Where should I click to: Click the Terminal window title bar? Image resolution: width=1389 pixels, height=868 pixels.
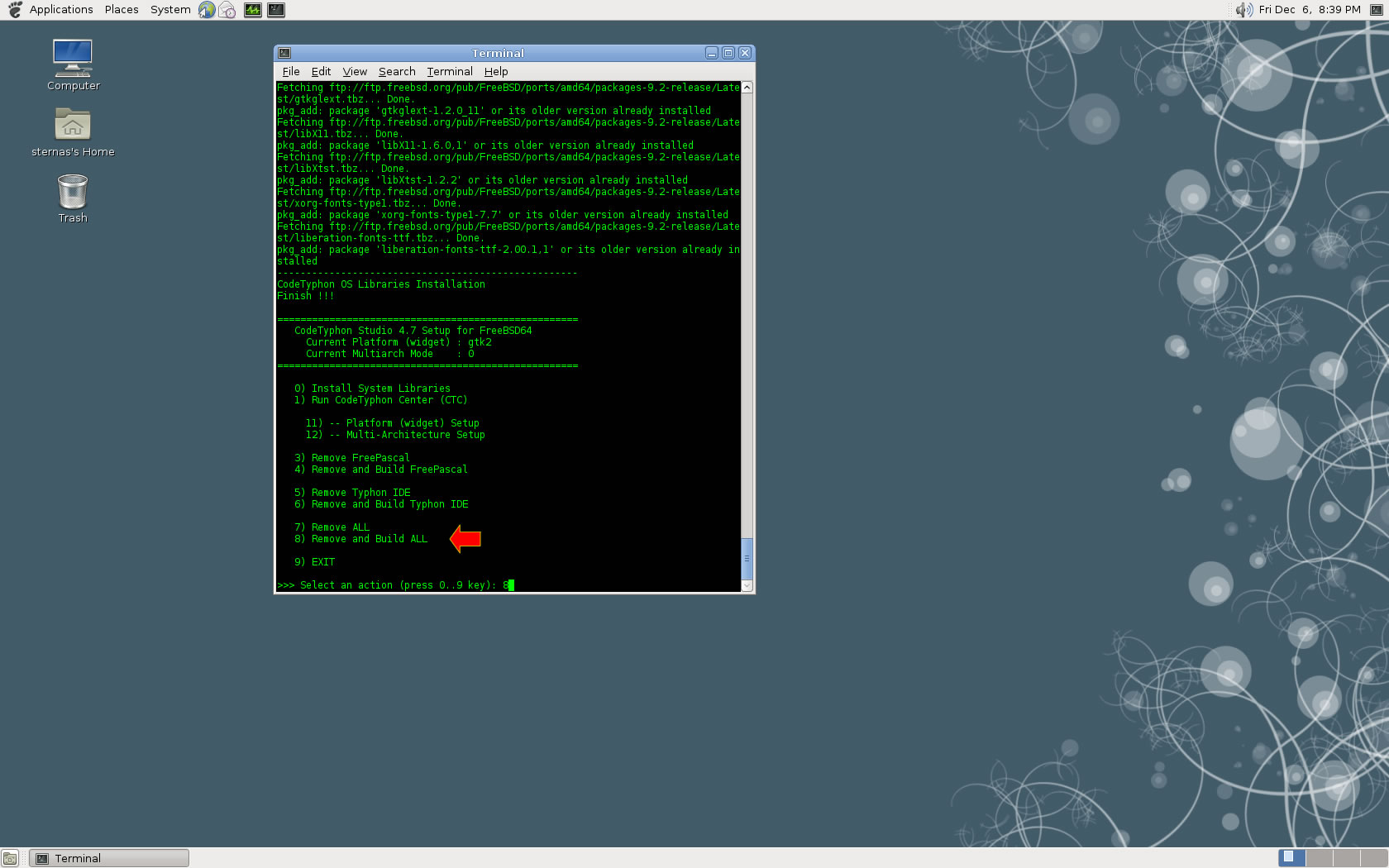(x=498, y=53)
